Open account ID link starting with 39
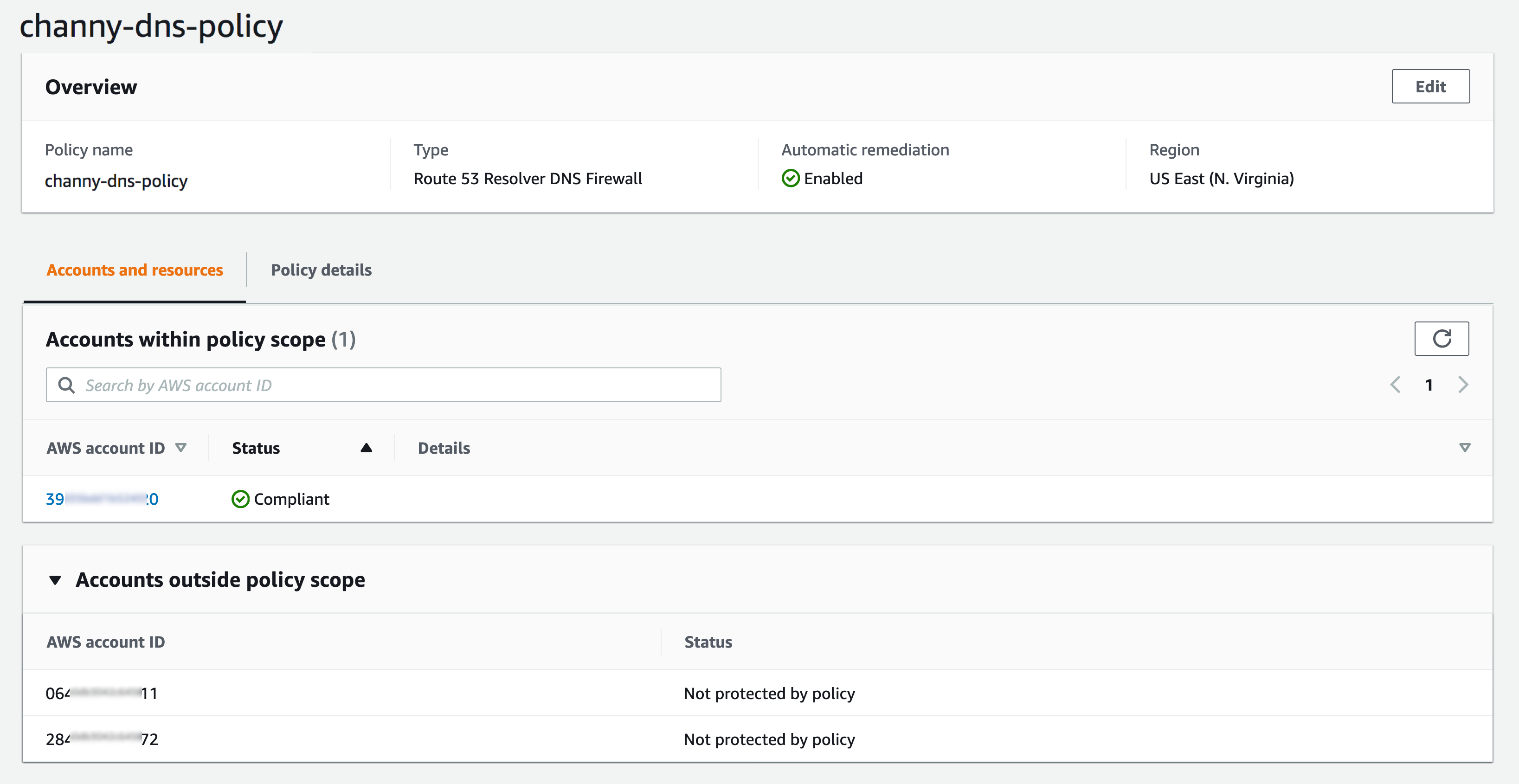The image size is (1519, 784). tap(102, 499)
